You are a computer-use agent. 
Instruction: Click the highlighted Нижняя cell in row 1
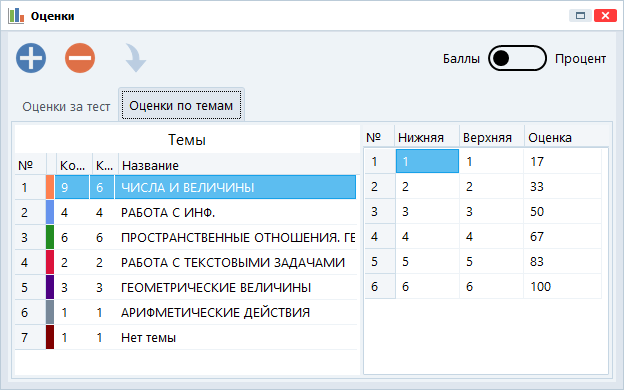click(427, 161)
